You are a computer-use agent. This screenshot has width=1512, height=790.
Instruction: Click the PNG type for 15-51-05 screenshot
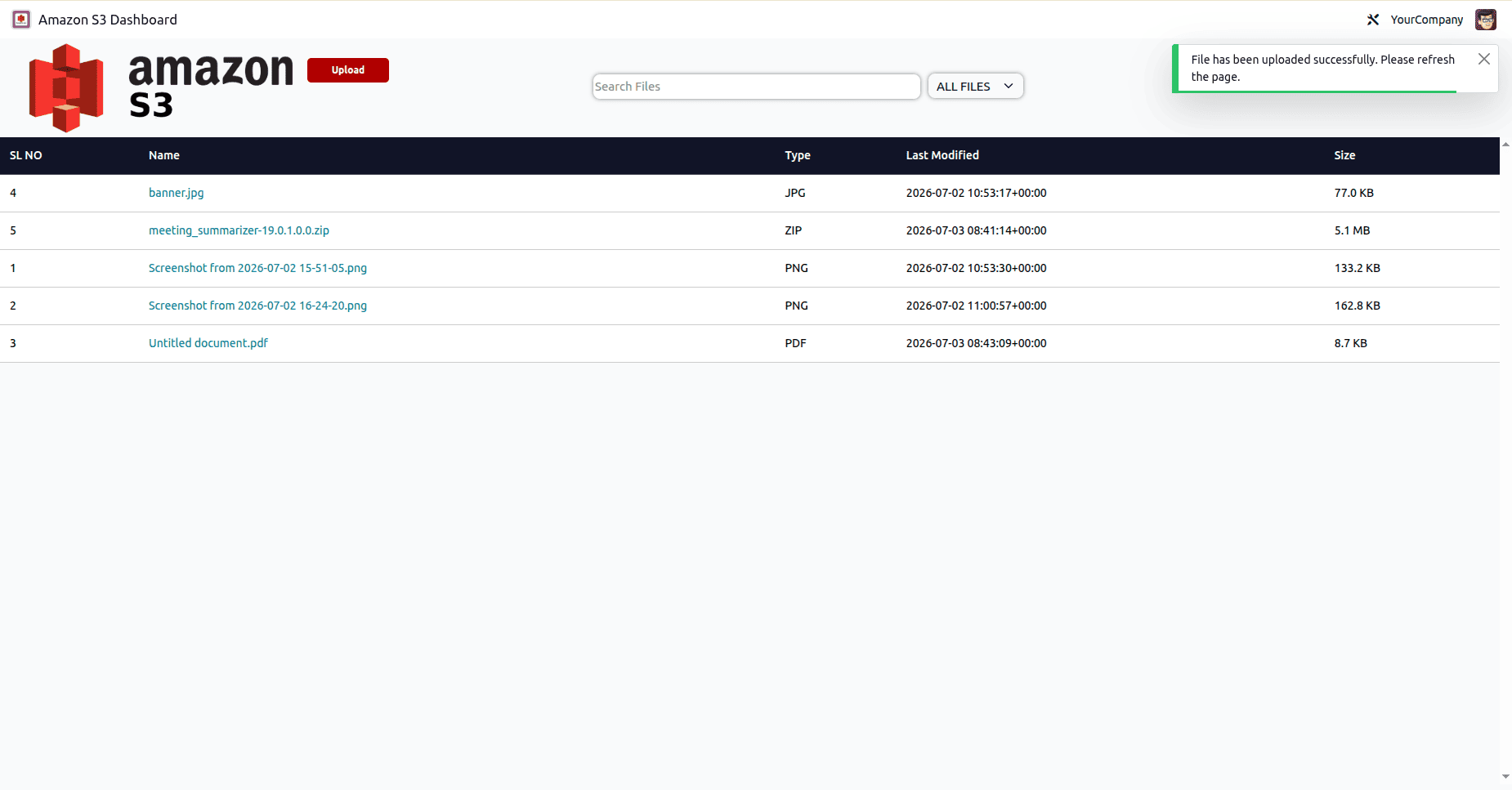tap(797, 268)
